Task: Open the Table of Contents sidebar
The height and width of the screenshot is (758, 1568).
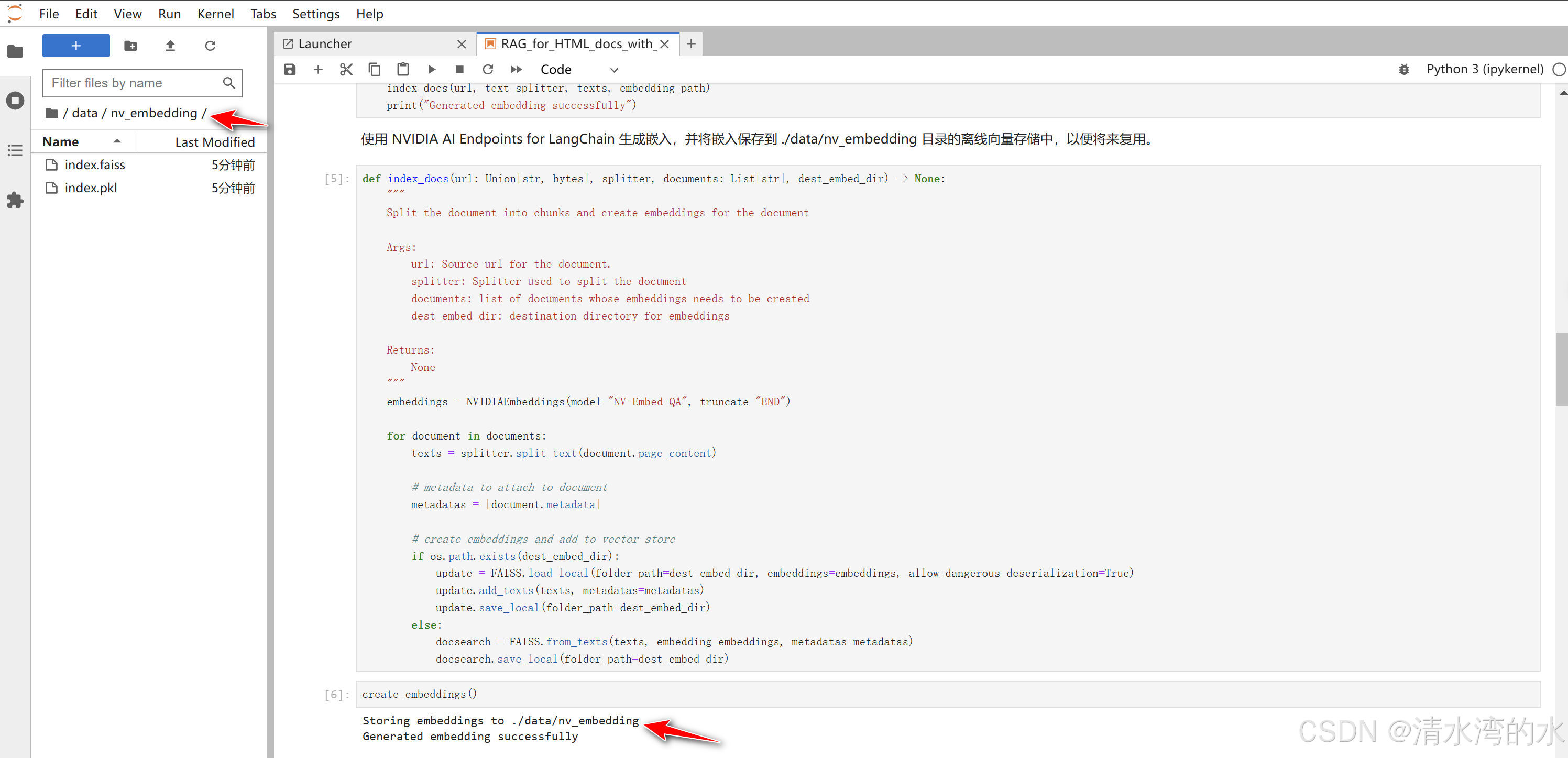Action: tap(15, 150)
